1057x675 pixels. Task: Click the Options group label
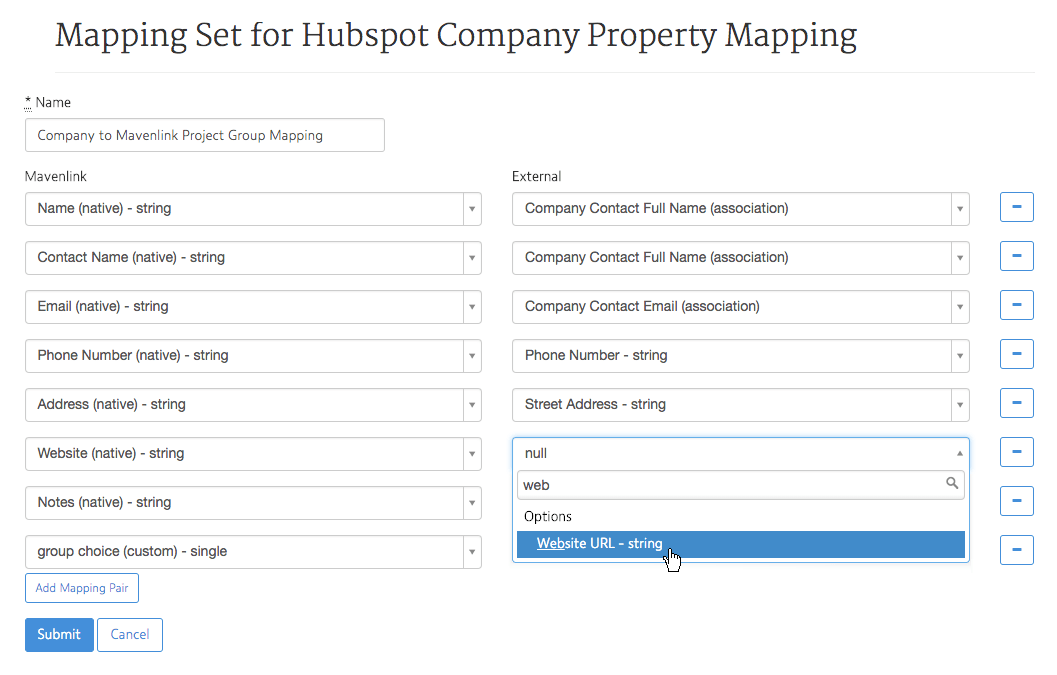547,517
